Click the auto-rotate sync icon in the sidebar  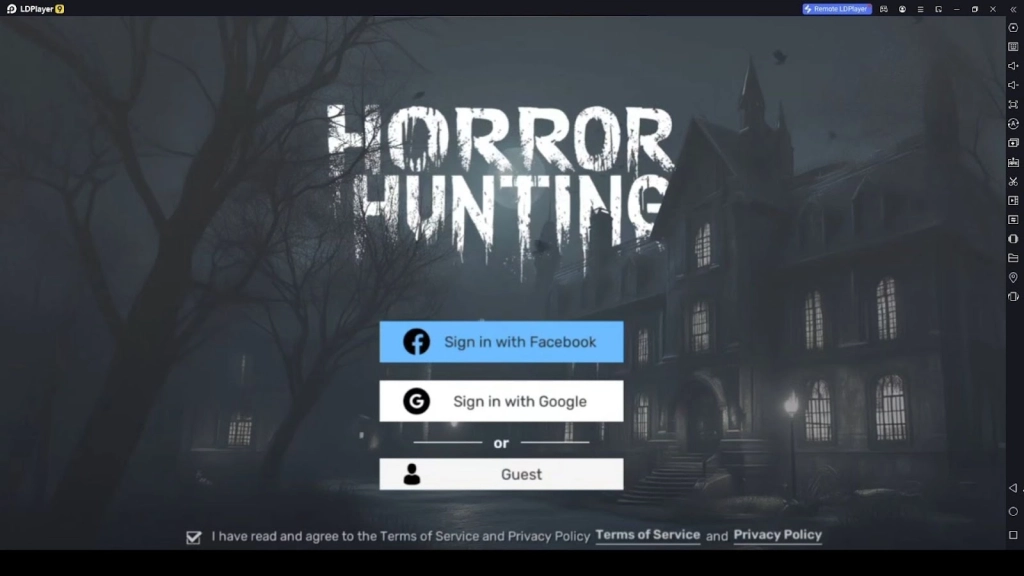(1013, 123)
